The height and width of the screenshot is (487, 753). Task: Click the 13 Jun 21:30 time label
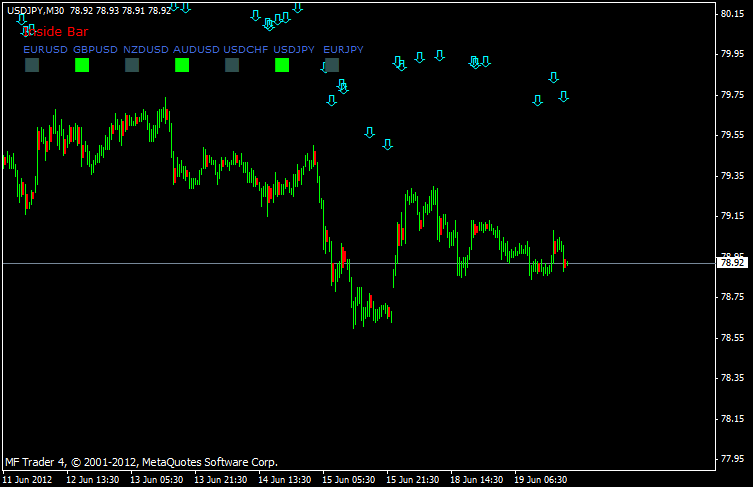pos(220,479)
